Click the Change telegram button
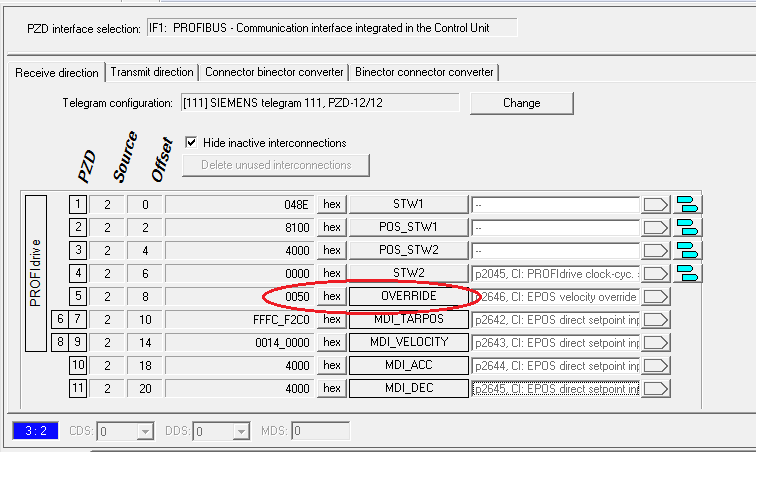 (x=522, y=103)
